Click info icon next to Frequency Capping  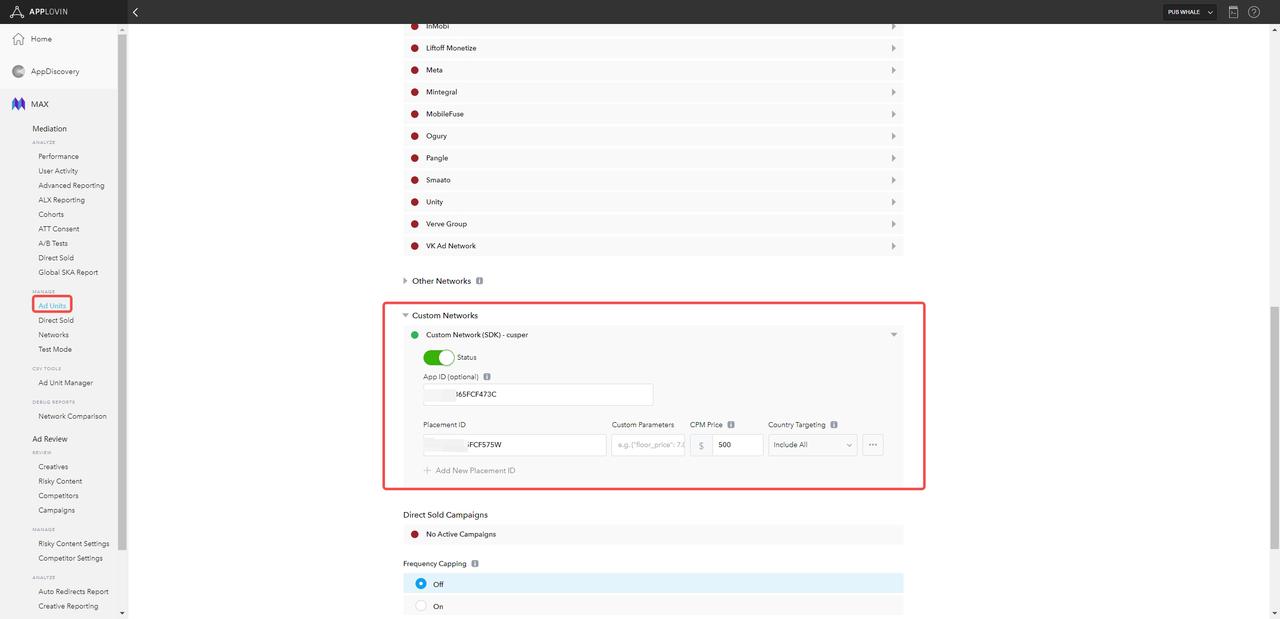coord(475,564)
